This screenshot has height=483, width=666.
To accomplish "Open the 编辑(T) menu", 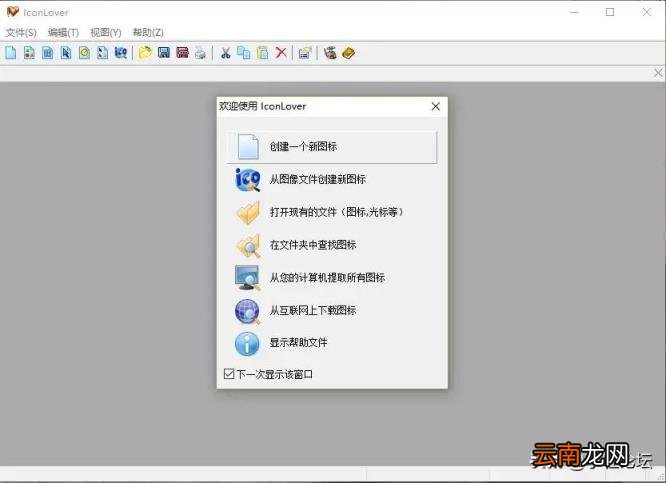I will coord(63,32).
